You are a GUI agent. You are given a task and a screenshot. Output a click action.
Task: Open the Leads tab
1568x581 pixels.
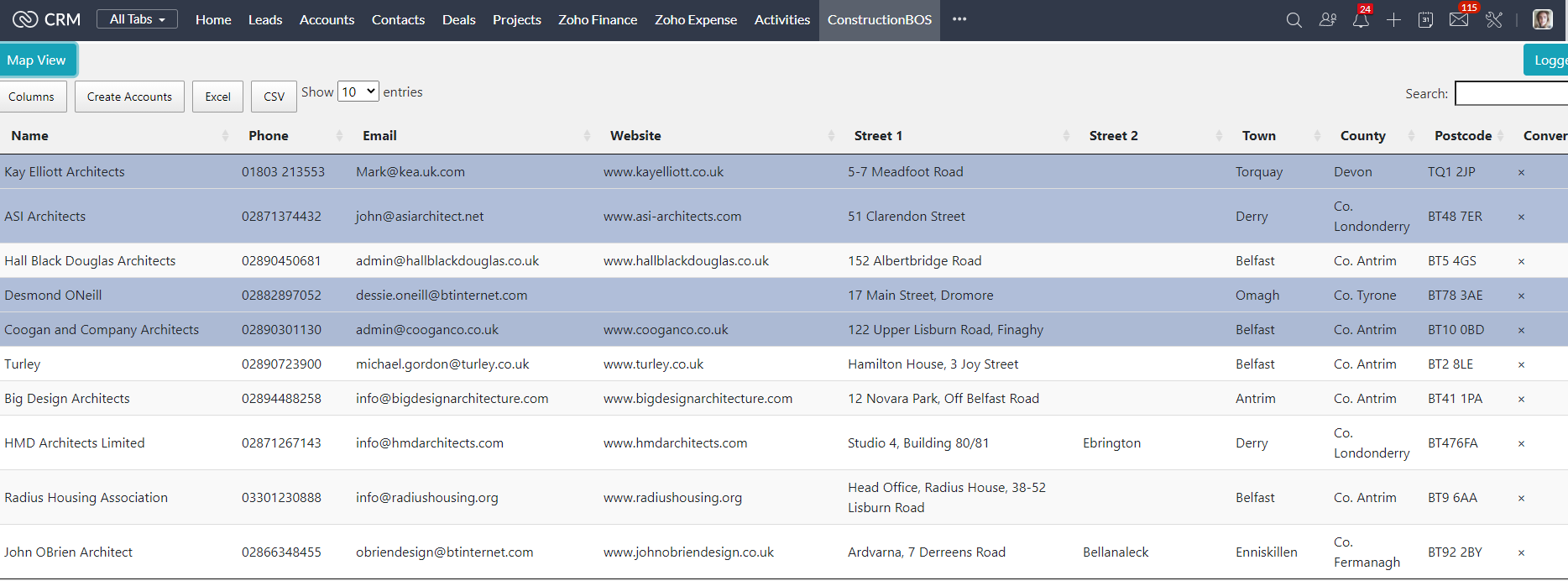265,19
